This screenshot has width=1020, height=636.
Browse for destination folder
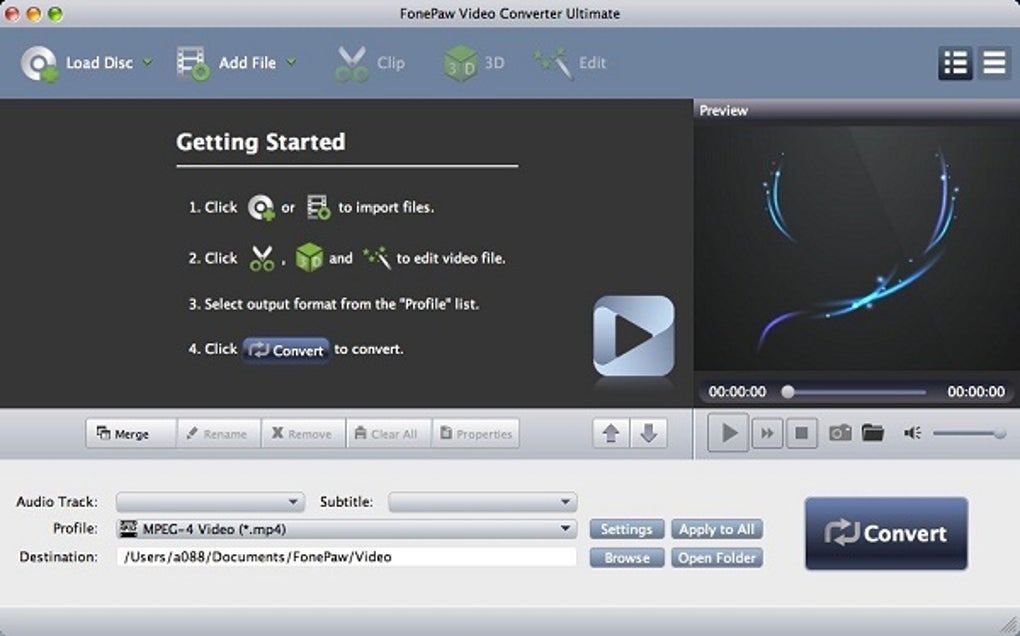pyautogui.click(x=626, y=558)
